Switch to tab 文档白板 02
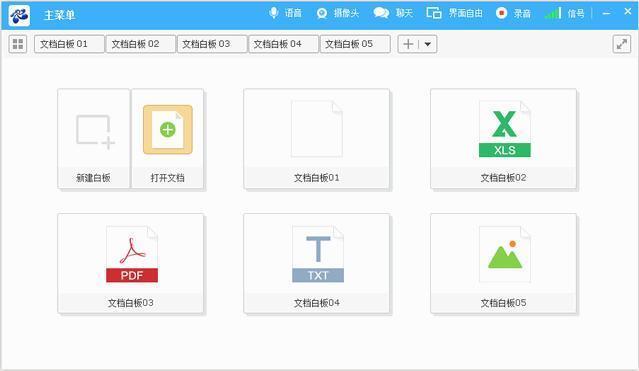This screenshot has height=371, width=639. (141, 44)
